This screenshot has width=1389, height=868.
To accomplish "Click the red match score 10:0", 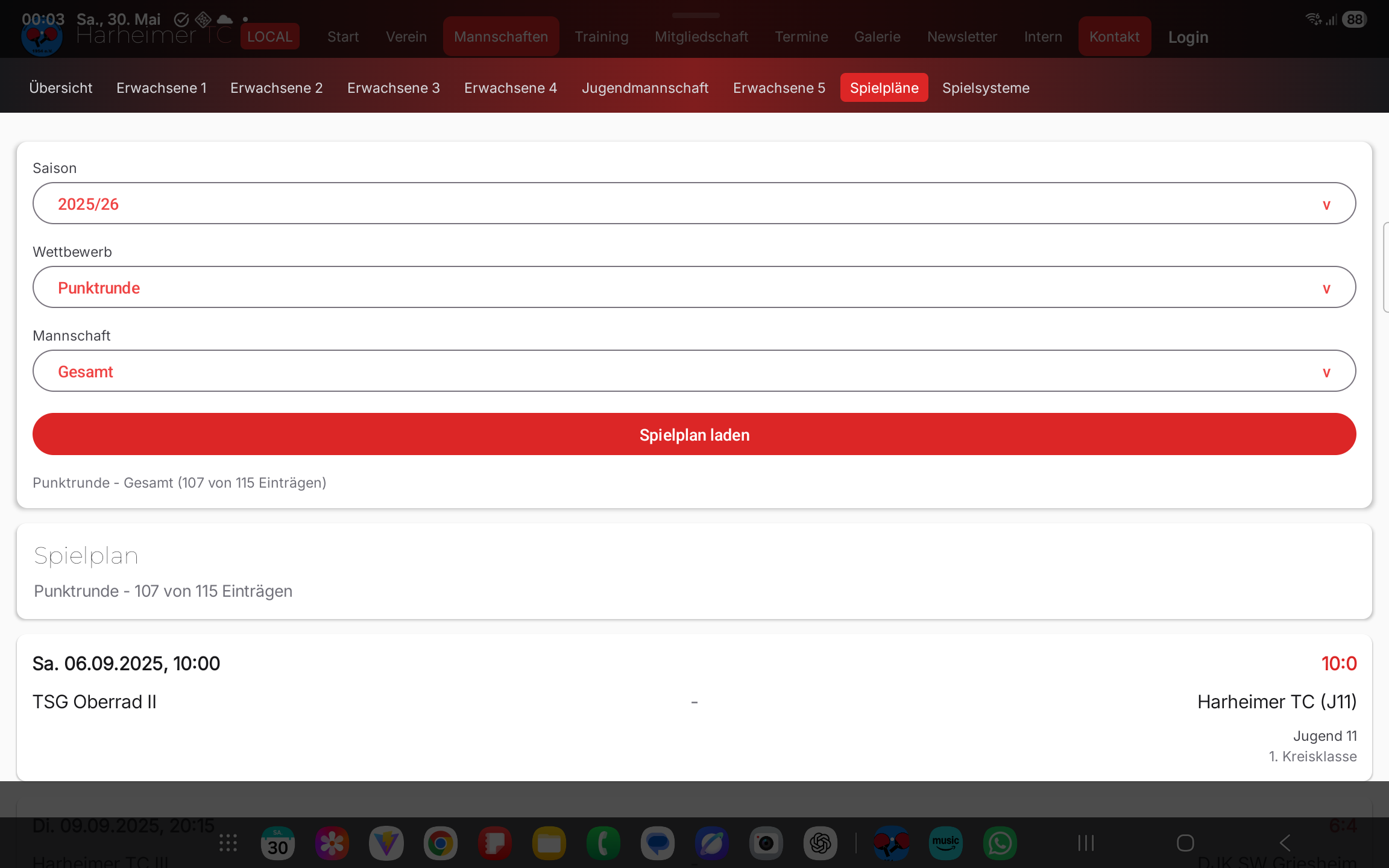I will tap(1339, 663).
